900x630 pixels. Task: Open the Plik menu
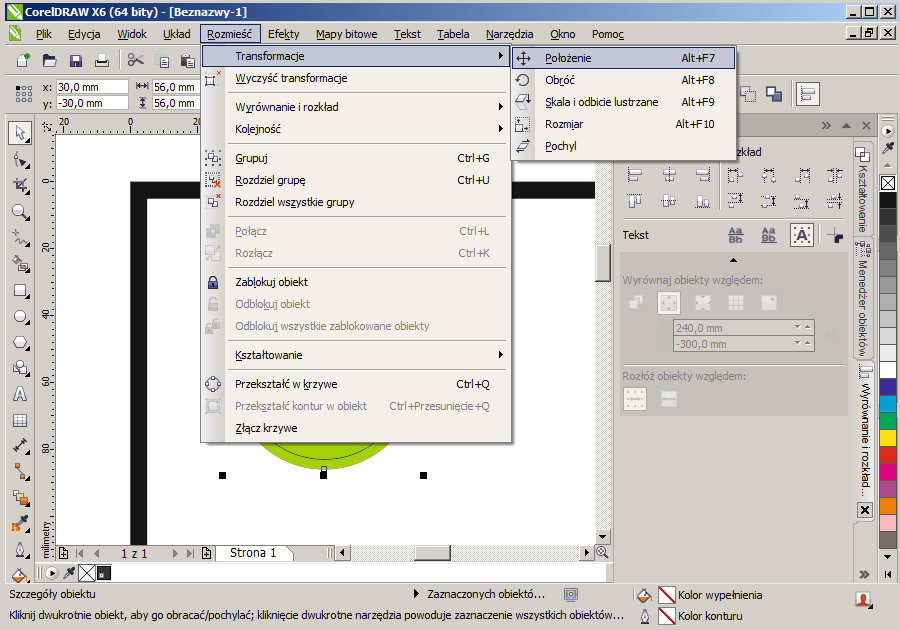[44, 34]
